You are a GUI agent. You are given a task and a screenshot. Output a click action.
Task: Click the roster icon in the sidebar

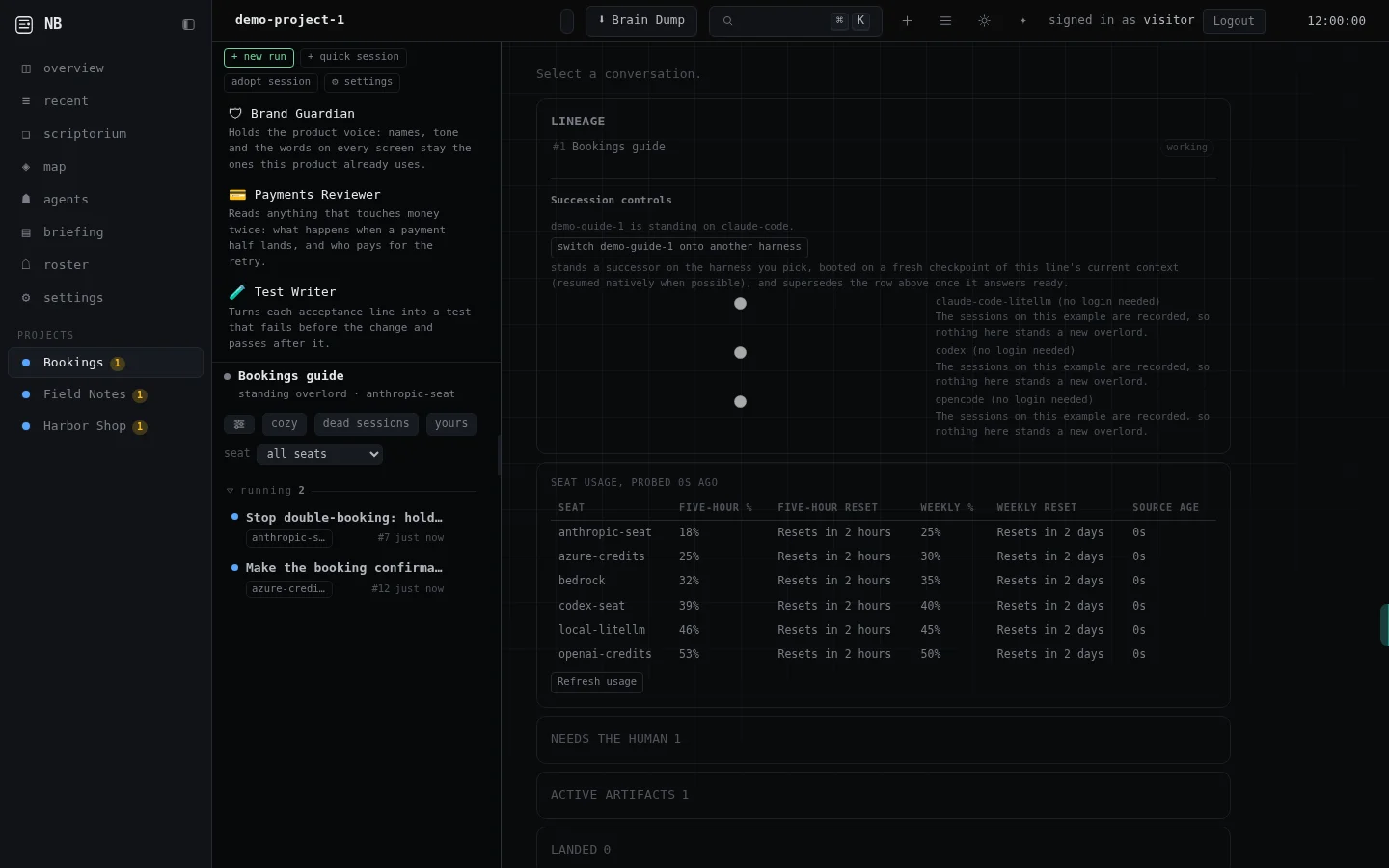click(26, 265)
